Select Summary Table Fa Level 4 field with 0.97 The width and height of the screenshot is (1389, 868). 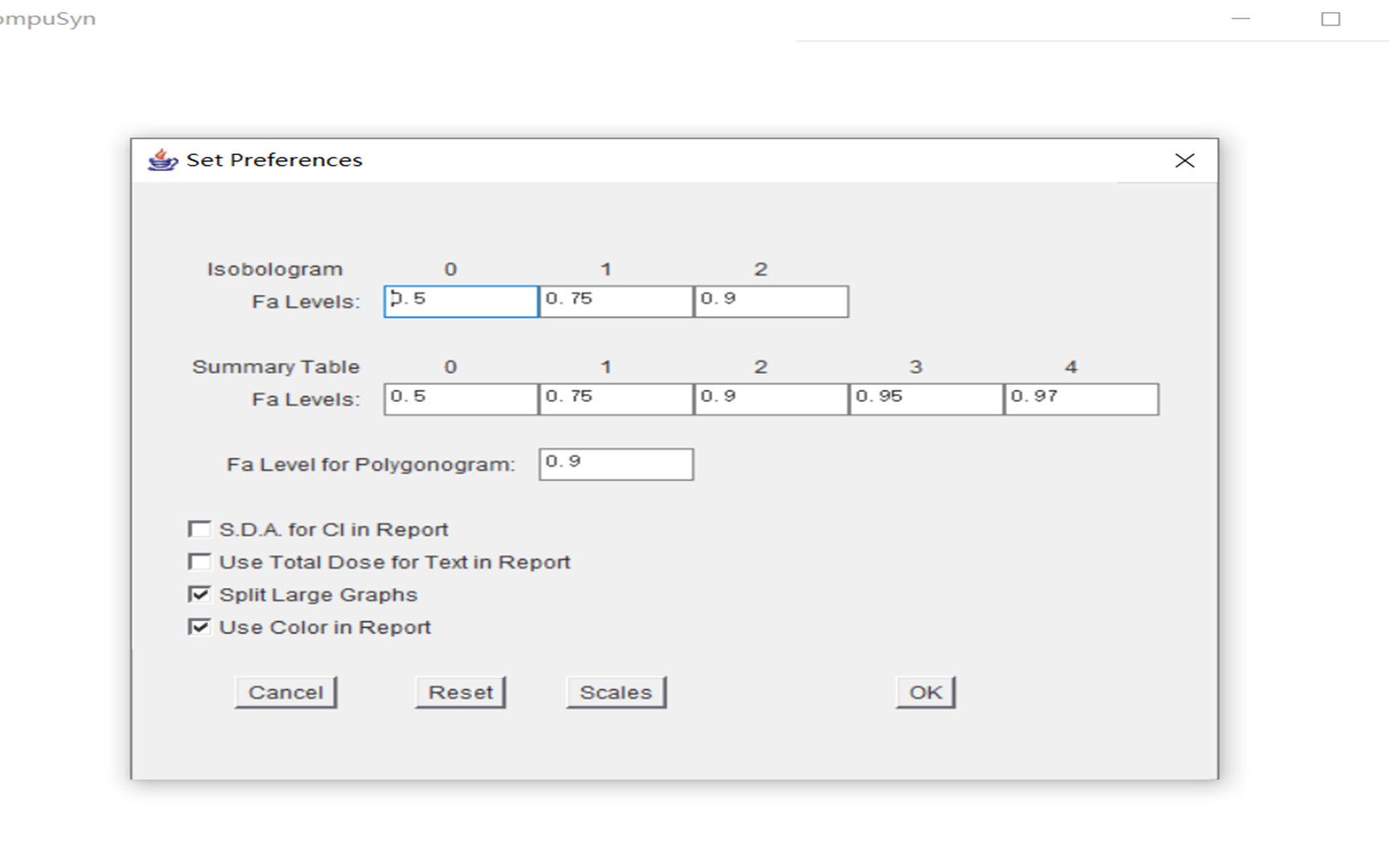1081,399
